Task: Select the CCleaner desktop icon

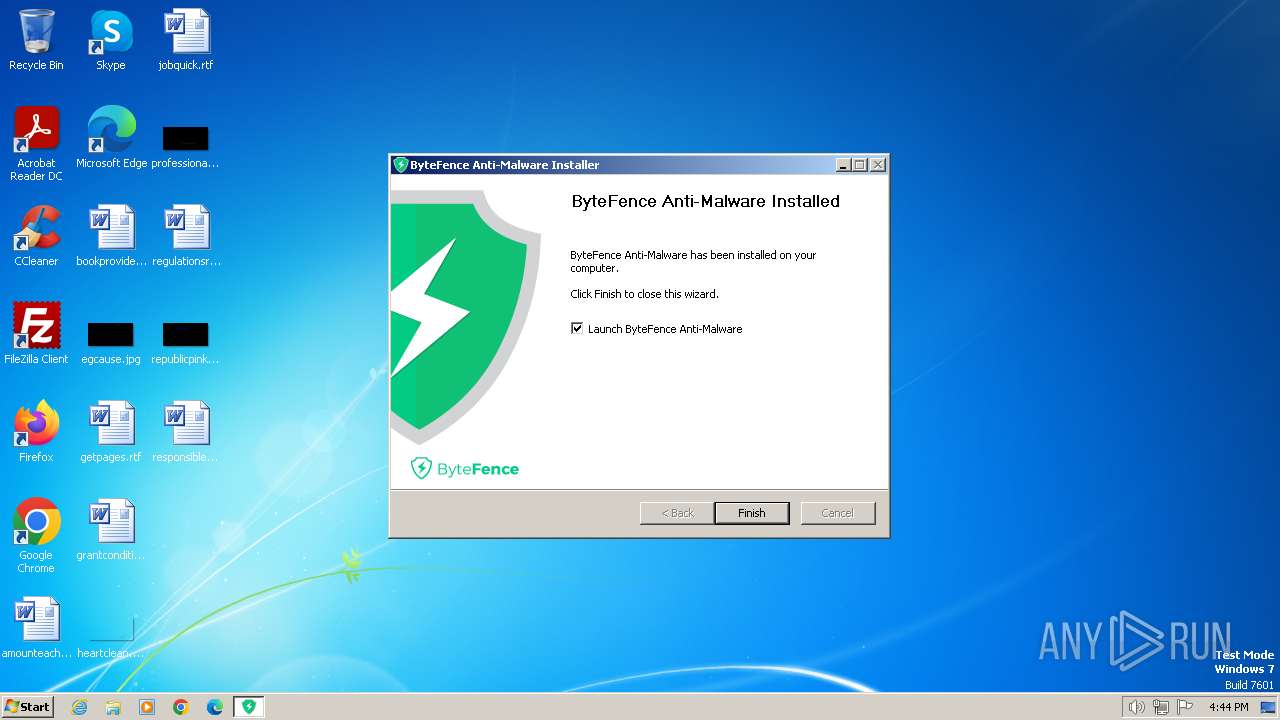Action: click(36, 236)
